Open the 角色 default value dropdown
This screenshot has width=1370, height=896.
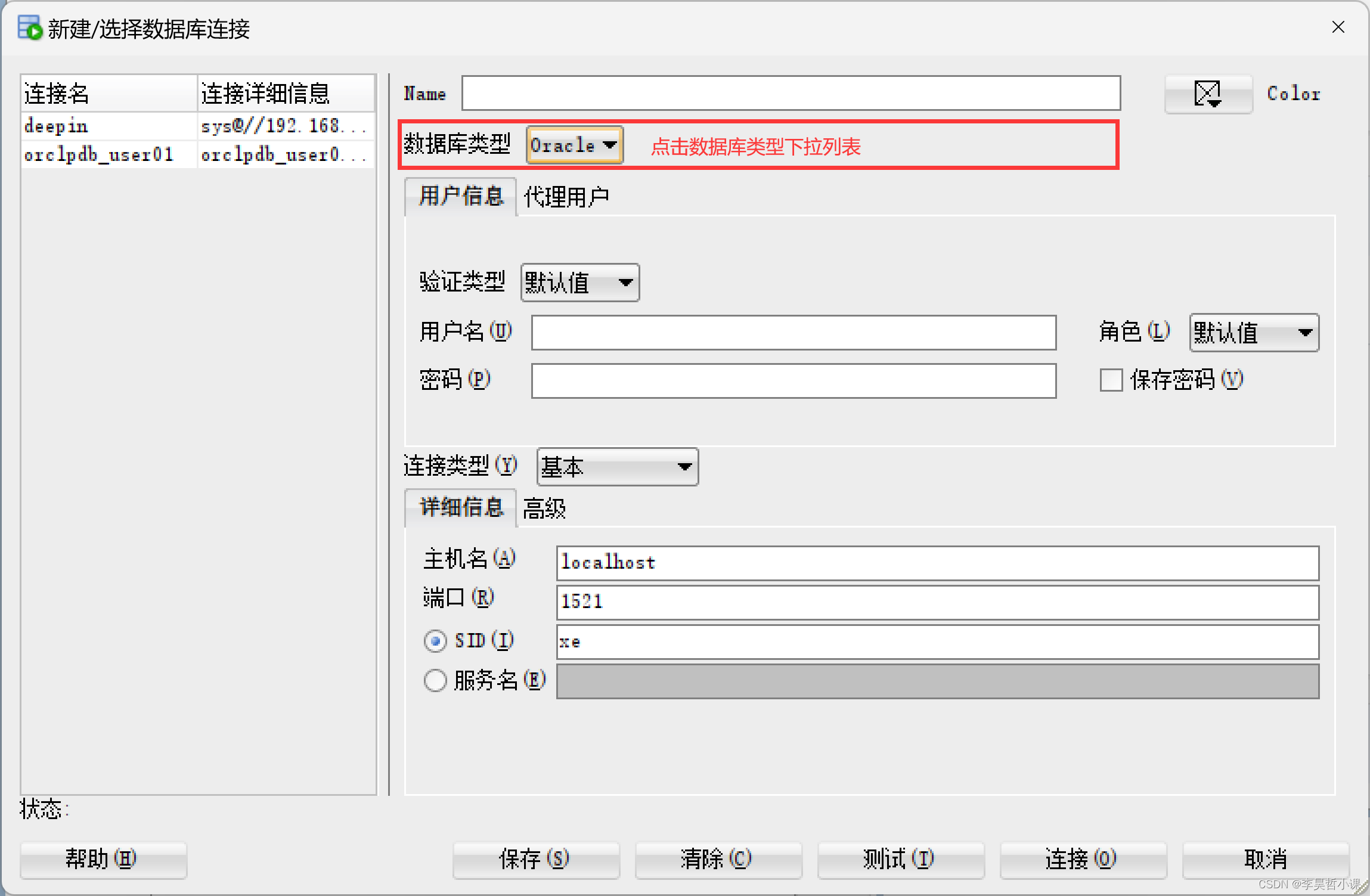pyautogui.click(x=1253, y=333)
